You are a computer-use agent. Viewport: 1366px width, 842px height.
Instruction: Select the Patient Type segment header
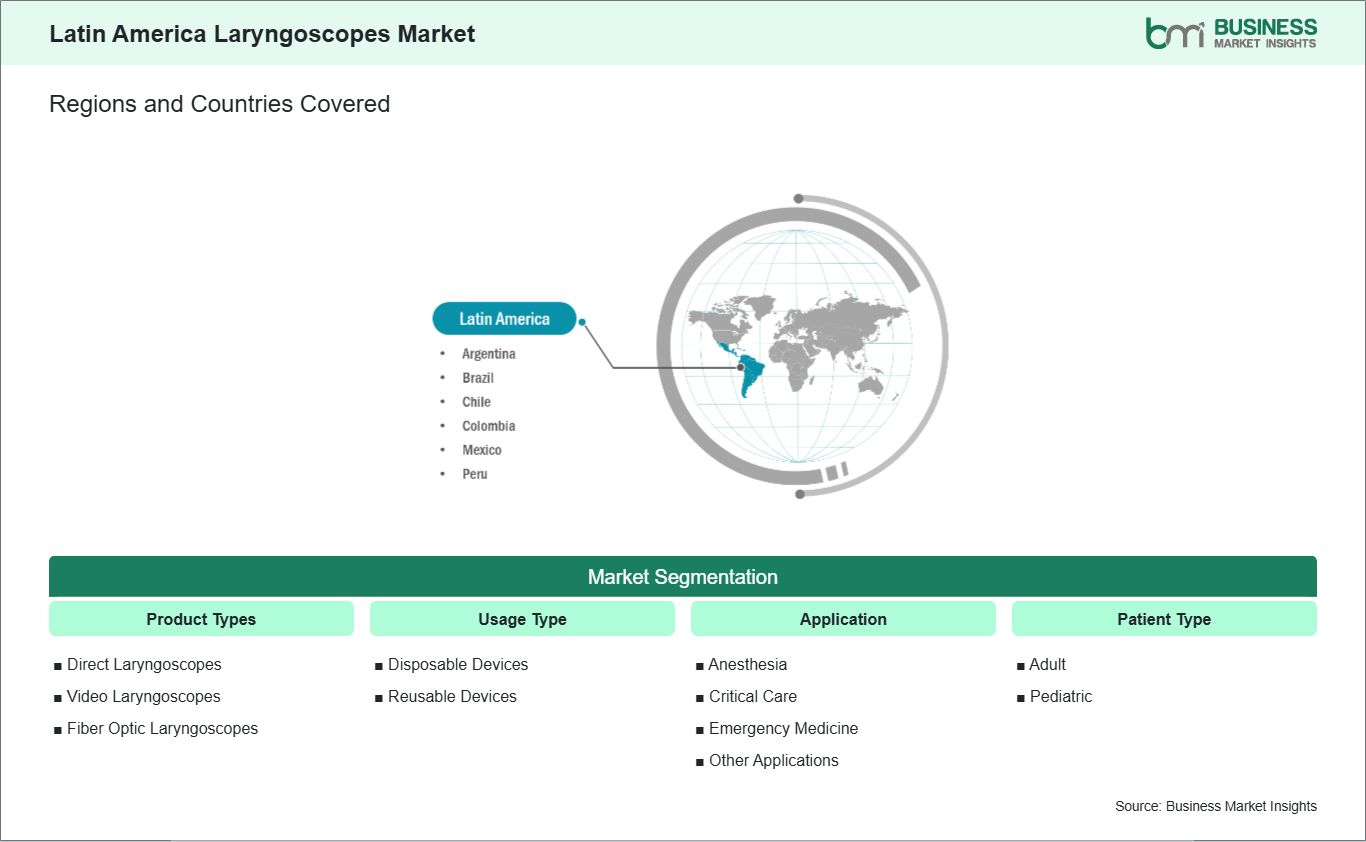point(1164,619)
